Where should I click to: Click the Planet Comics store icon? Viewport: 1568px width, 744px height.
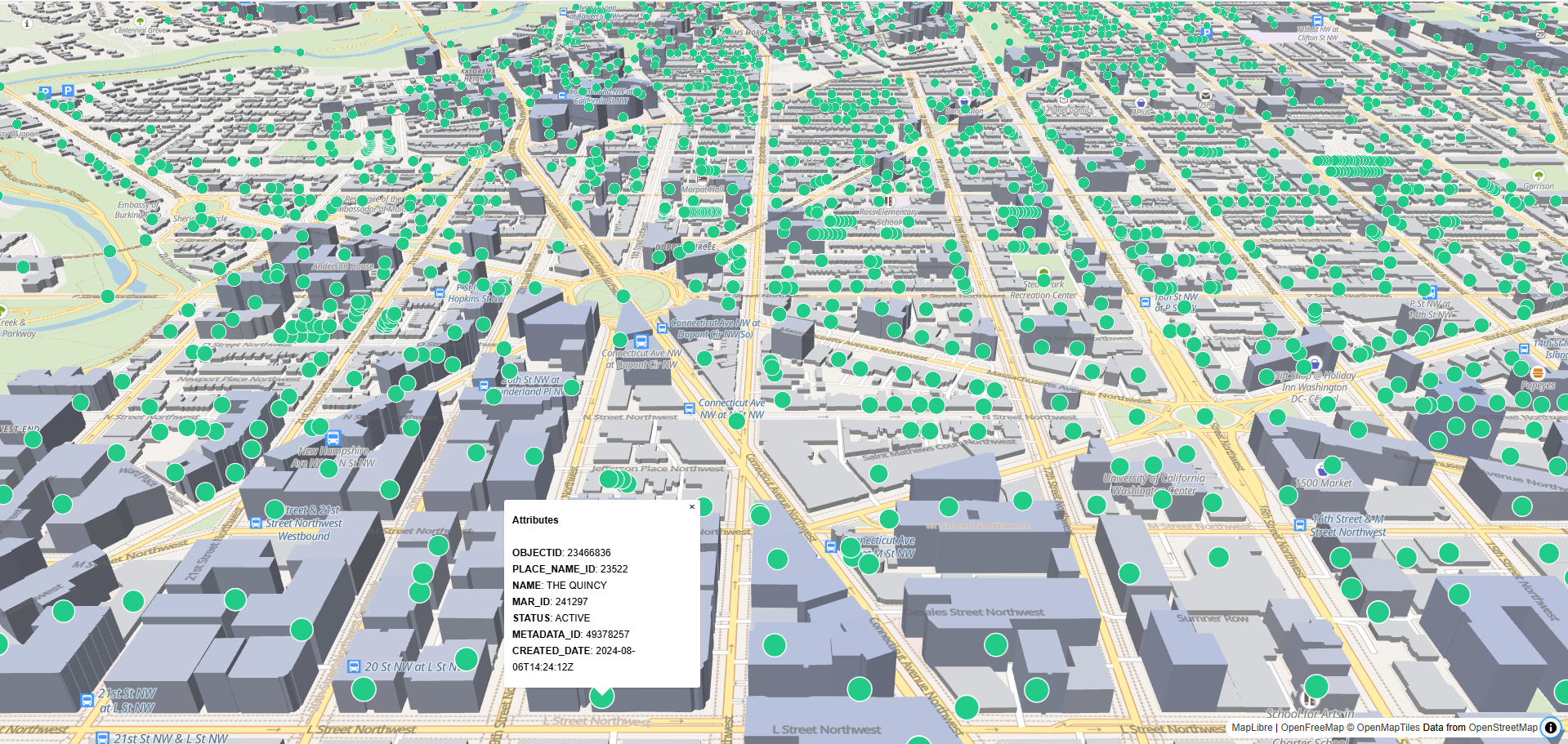(x=1063, y=101)
